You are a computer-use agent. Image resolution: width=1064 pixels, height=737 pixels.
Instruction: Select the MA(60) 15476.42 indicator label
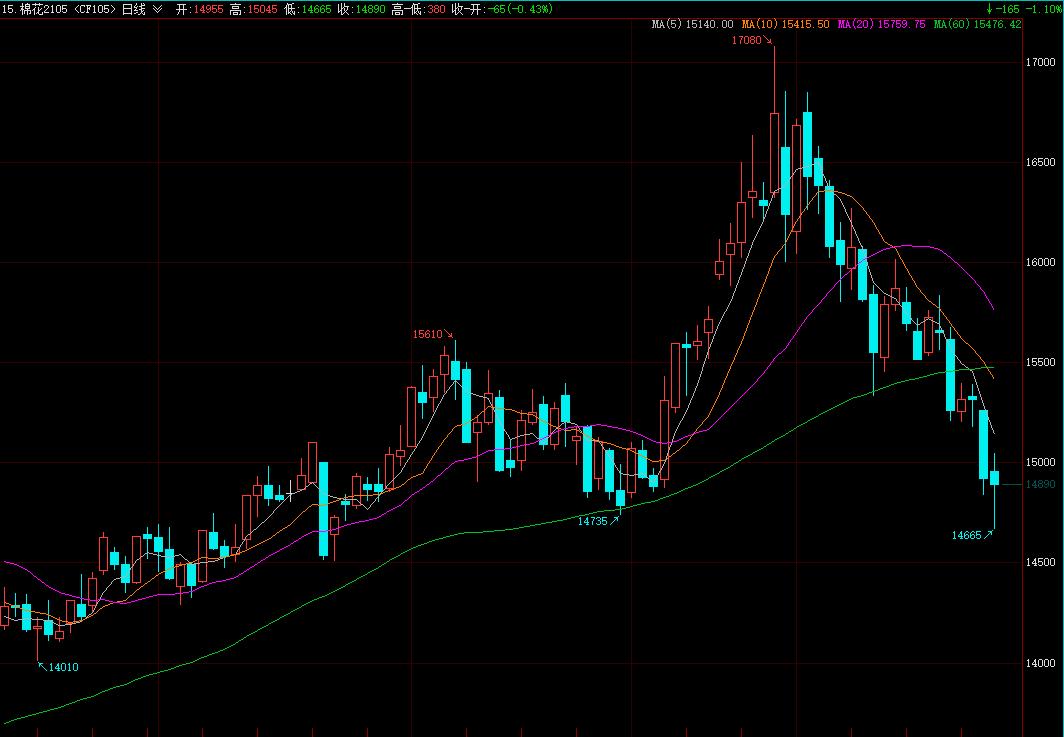pos(977,24)
